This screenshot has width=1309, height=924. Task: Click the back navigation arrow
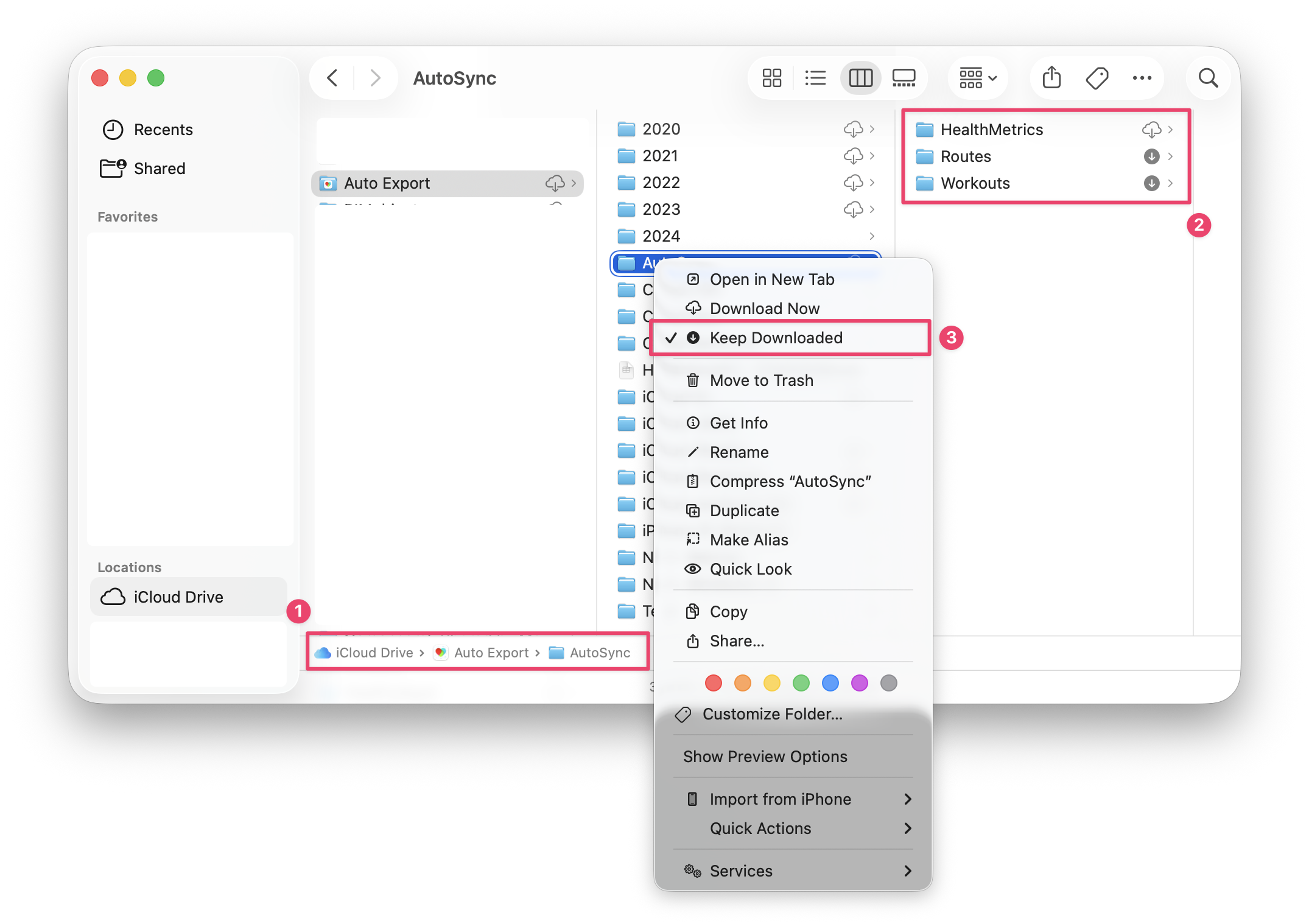tap(332, 77)
